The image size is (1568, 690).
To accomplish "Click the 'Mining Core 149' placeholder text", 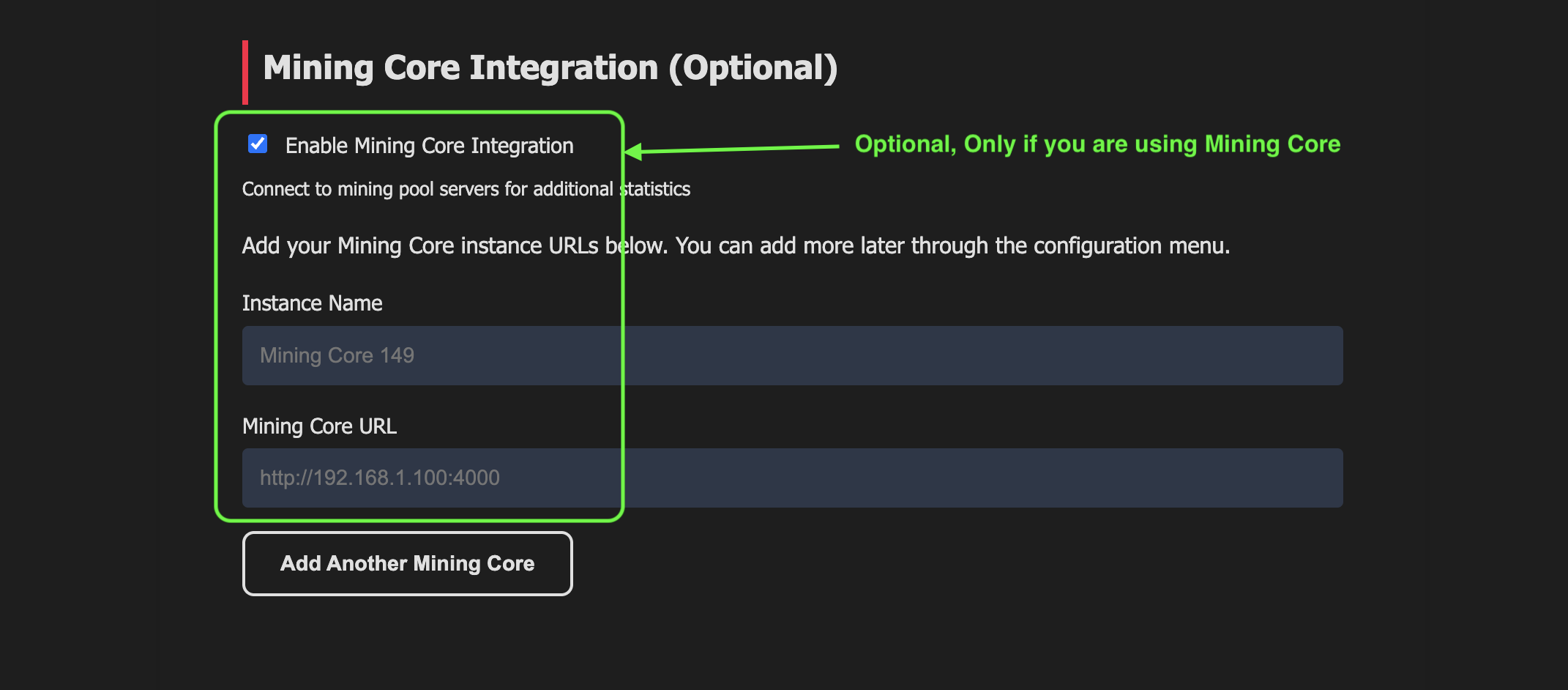I will tap(337, 355).
